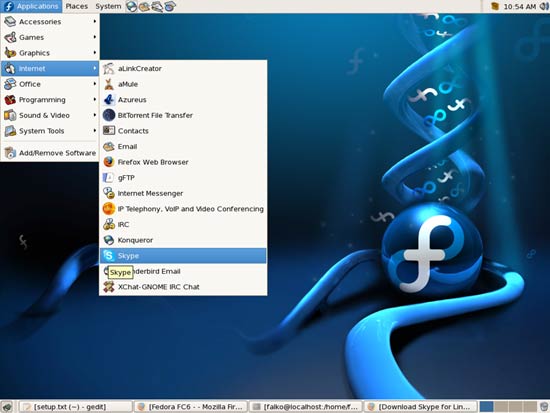Open the Applications menu in top panel
Screen dimensions: 550x413
pyautogui.click(x=31, y=6)
